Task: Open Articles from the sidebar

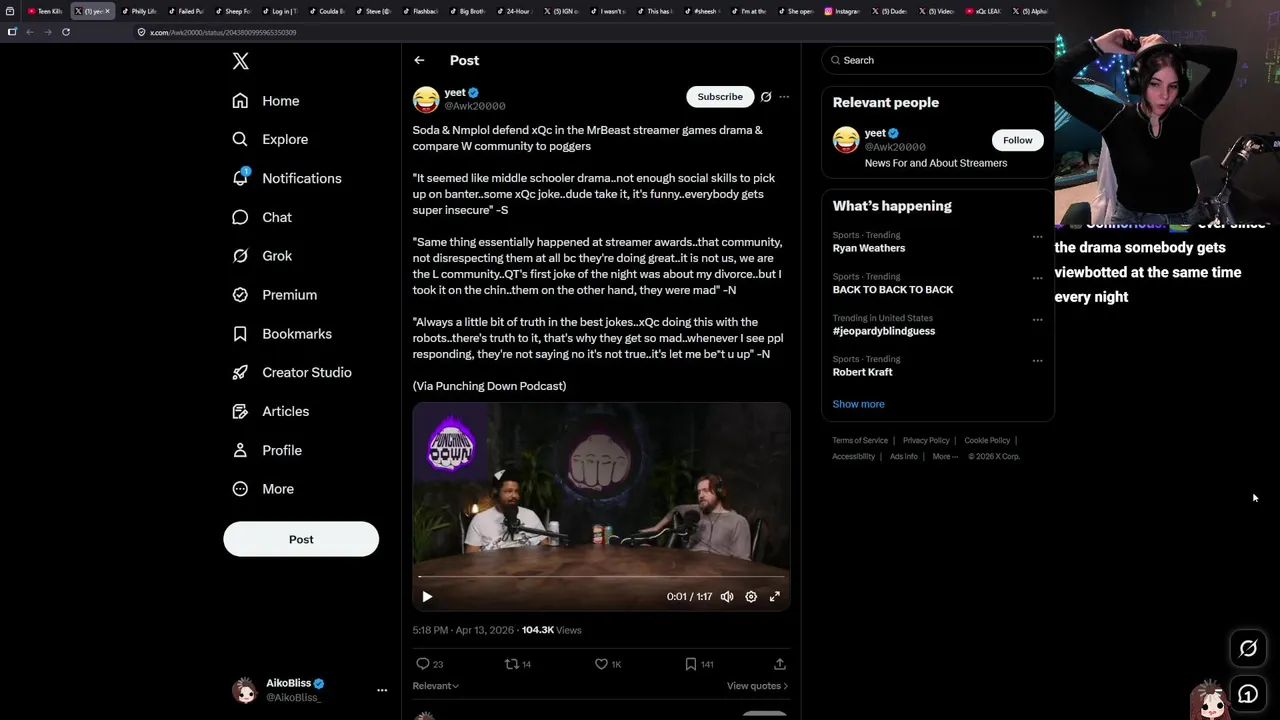Action: click(271, 411)
